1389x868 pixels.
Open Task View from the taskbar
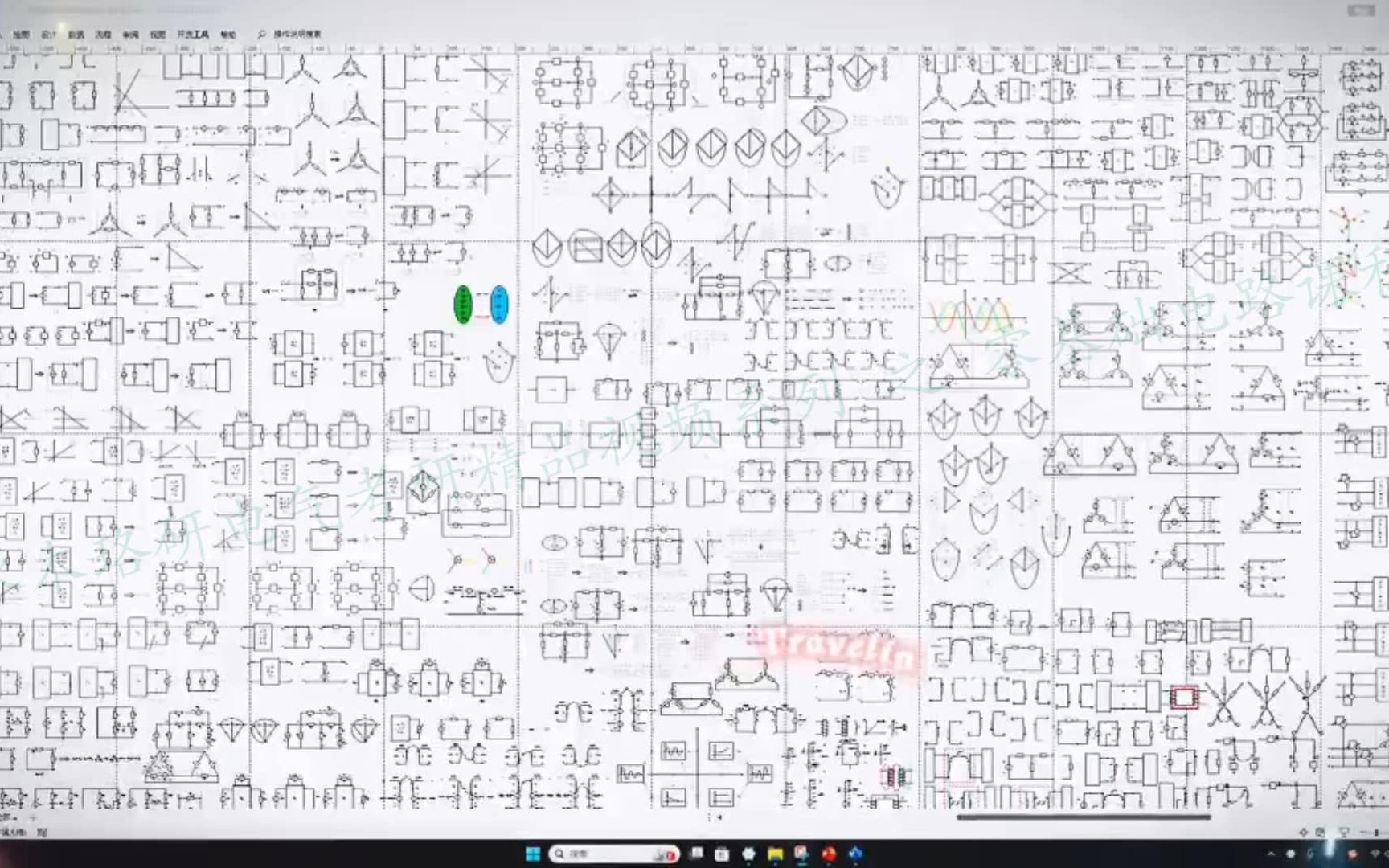697,854
